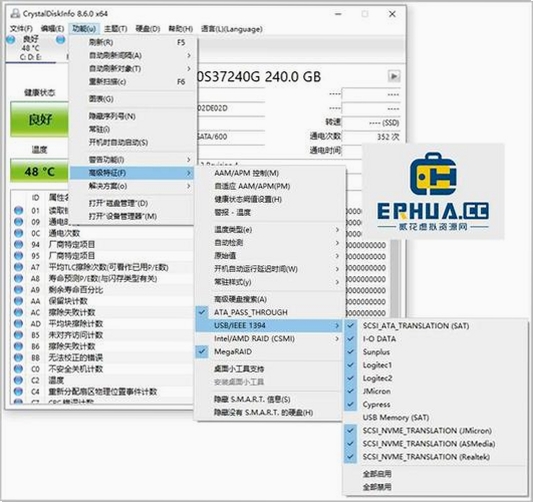This screenshot has width=533, height=502.
Task: Click the CrystalDiskInfo title bar app icon
Action: (15, 14)
